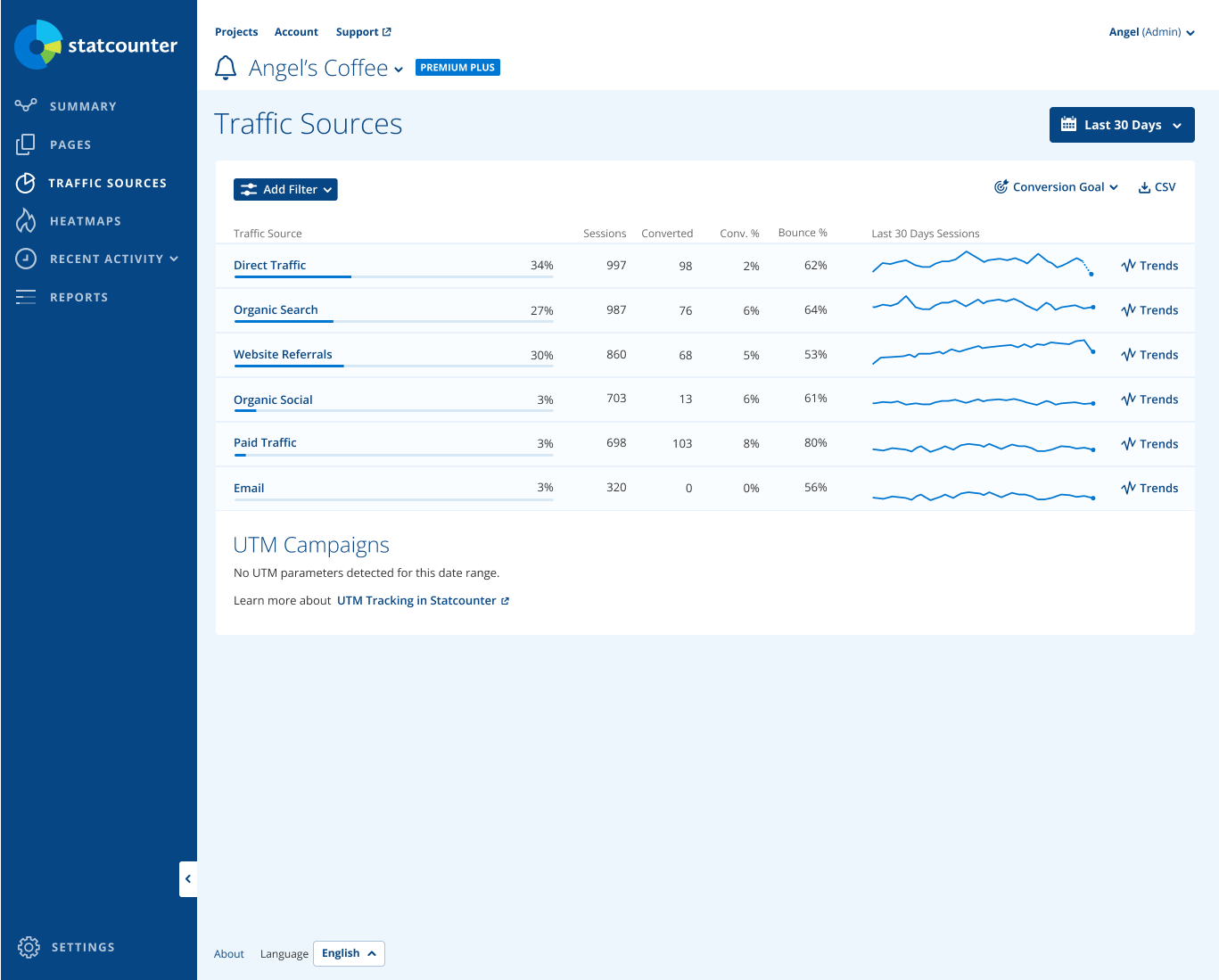The width and height of the screenshot is (1219, 980).
Task: Go to Heatmaps in sidebar
Action: point(86,221)
